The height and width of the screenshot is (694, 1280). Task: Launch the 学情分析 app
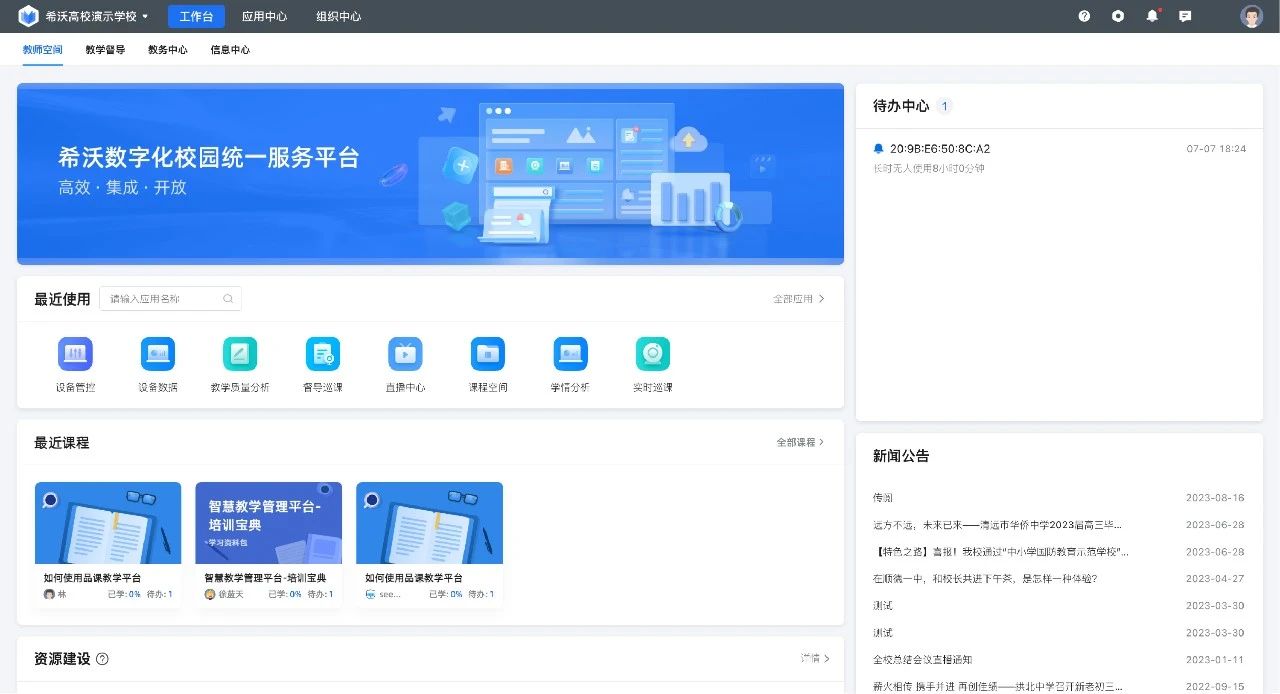[x=570, y=355]
